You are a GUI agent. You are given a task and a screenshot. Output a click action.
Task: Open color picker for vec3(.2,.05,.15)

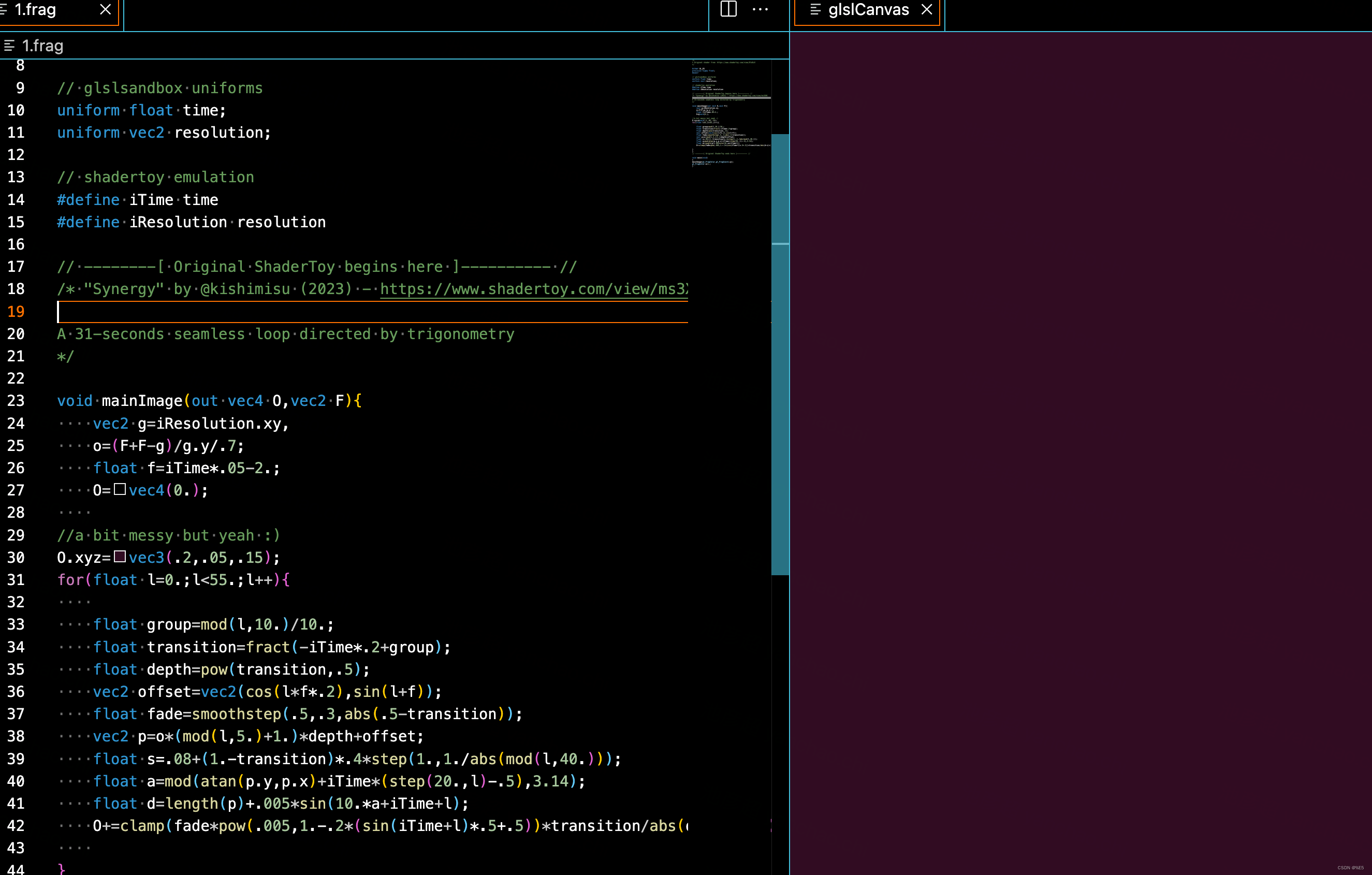pos(120,557)
